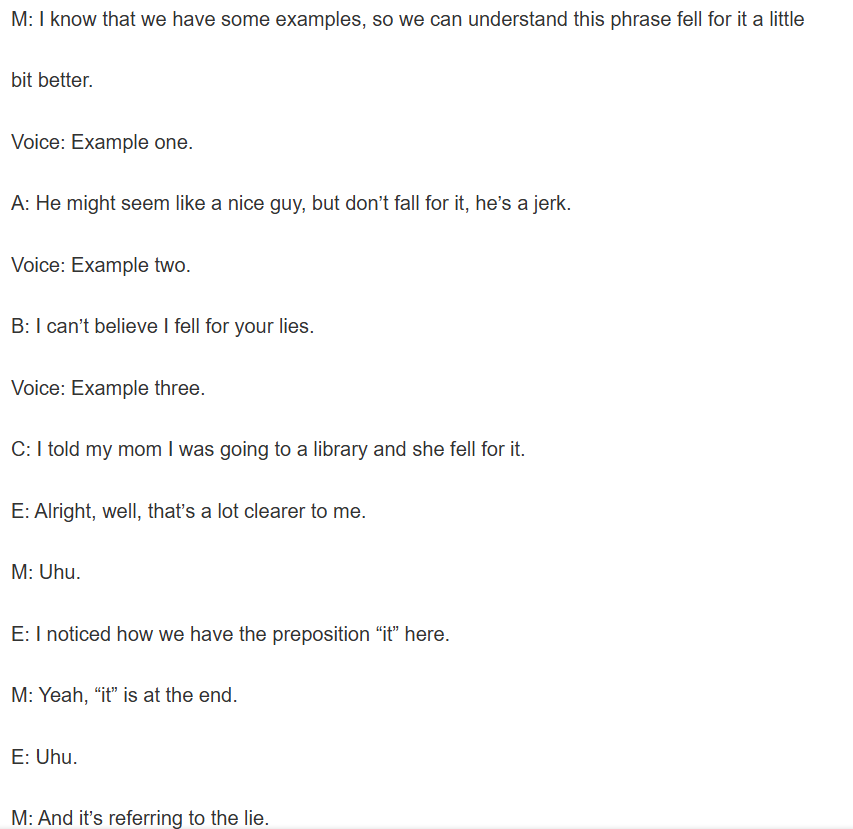Click the line "E: Alright, well, that's"
853x829 pixels.
[x=189, y=511]
